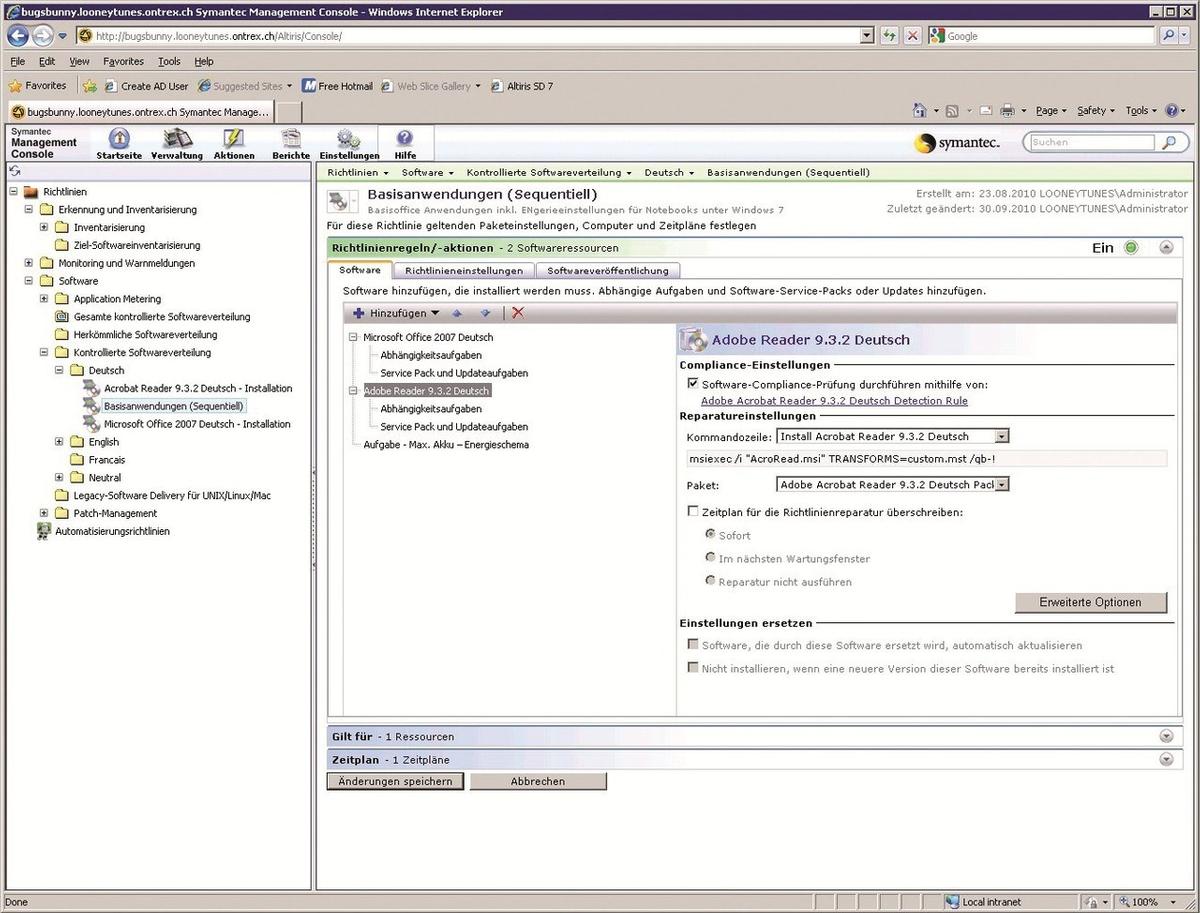Click the browser Home icon

pos(920,111)
